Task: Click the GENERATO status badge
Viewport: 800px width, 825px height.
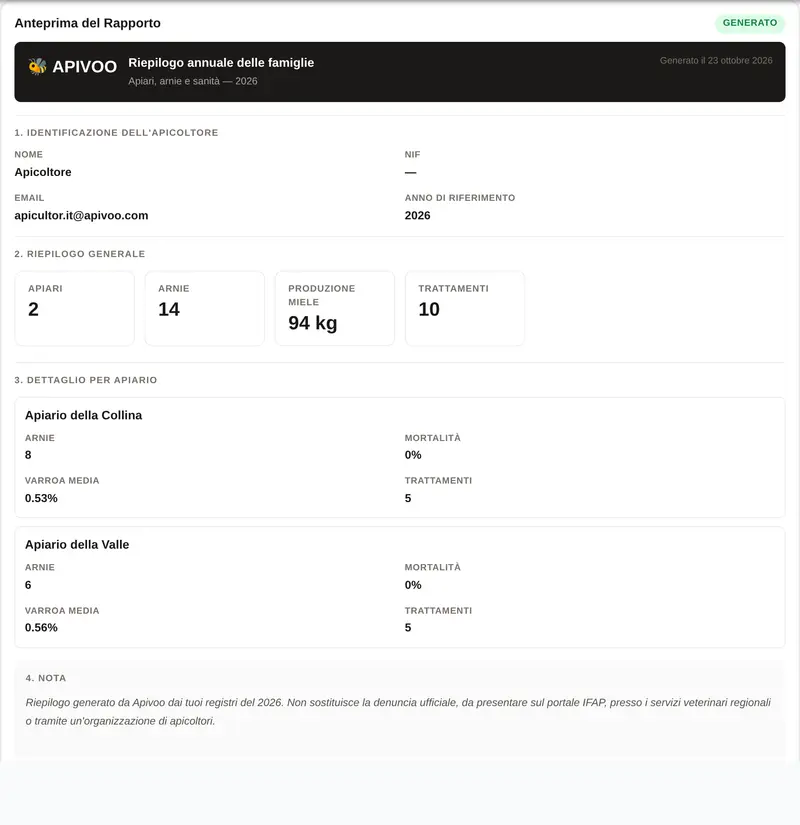Action: [749, 23]
